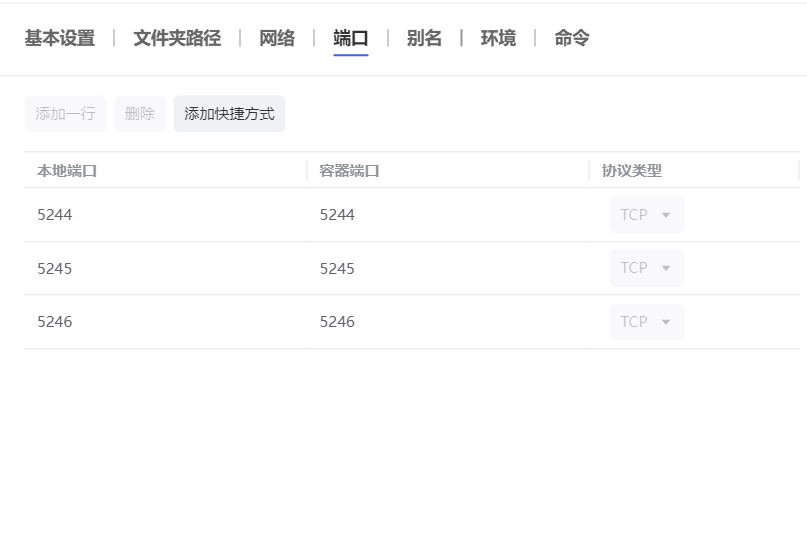Click the local port 5244 cell
Image resolution: width=807 pixels, height=535 pixels.
tap(55, 215)
